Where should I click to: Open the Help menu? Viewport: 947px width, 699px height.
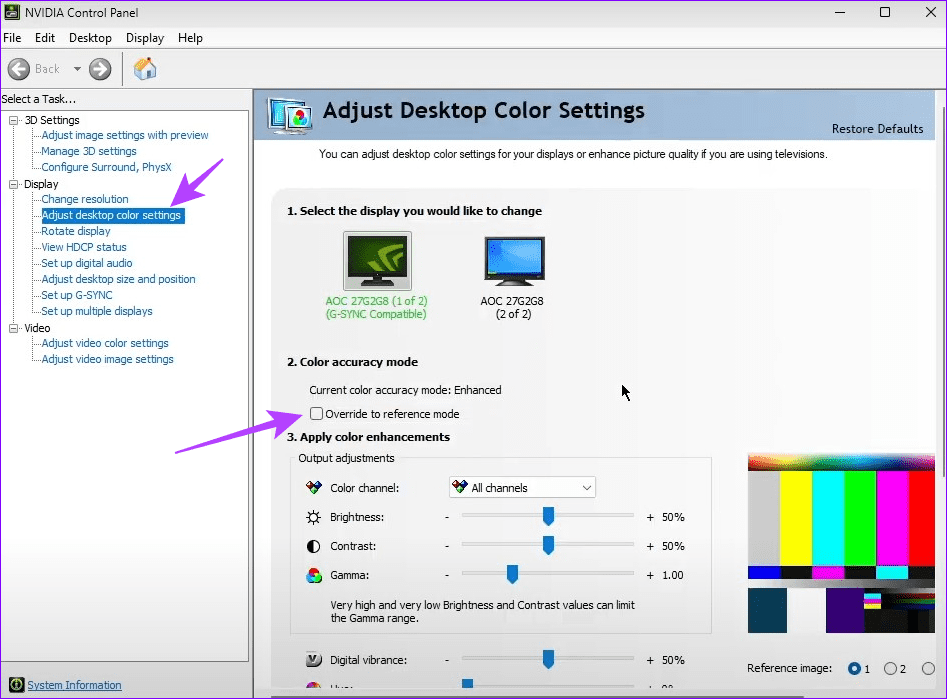click(x=190, y=38)
